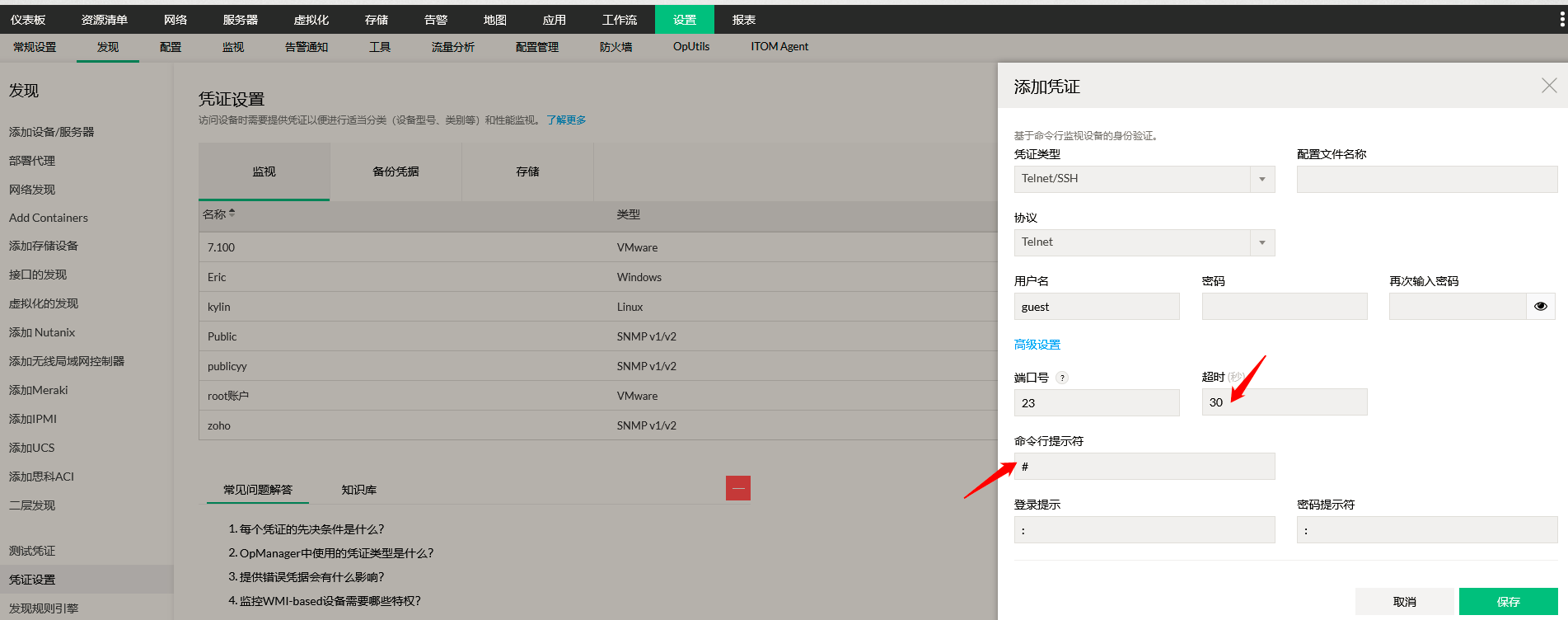Open the kylin credential row
Viewport: 1568px width, 620px height.
pyautogui.click(x=598, y=307)
